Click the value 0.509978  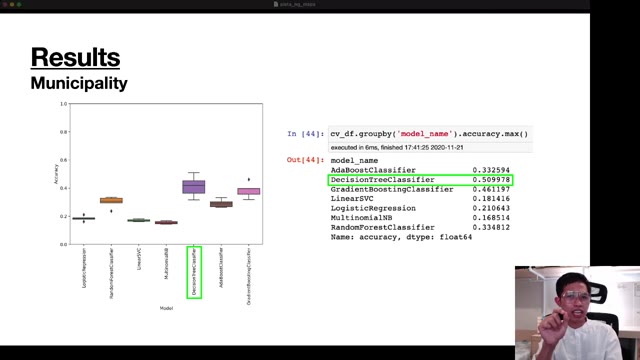pos(491,180)
